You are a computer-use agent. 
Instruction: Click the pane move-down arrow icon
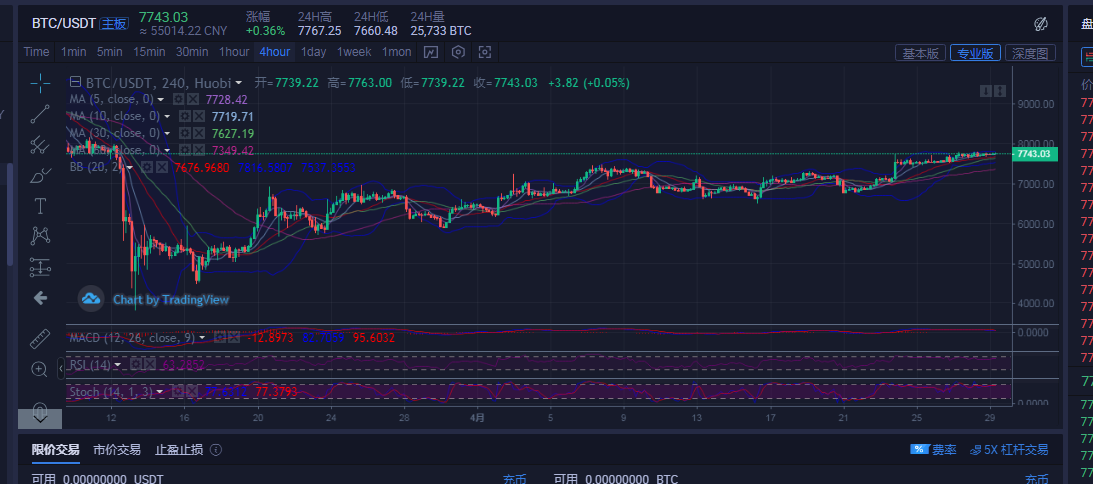pyautogui.click(x=986, y=91)
